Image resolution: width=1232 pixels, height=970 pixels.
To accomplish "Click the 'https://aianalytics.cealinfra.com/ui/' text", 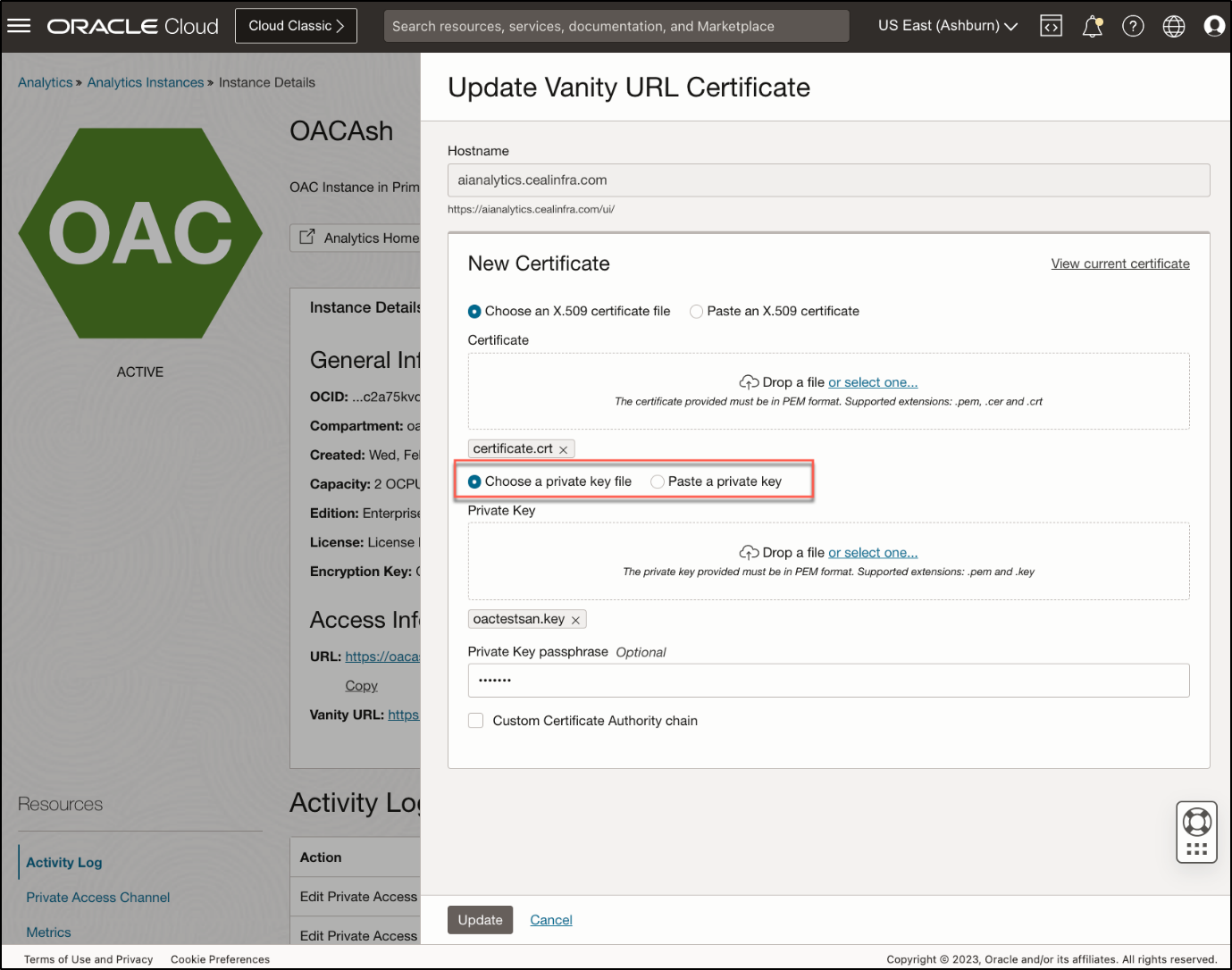I will 531,209.
